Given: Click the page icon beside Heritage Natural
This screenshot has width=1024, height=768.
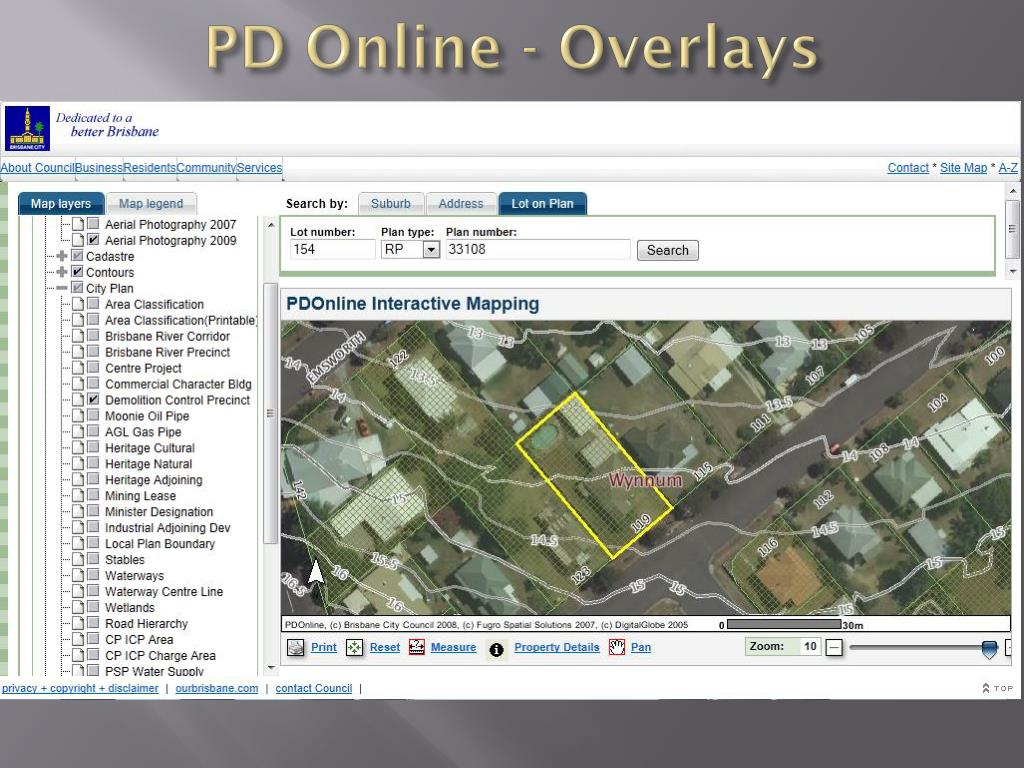Looking at the screenshot, I should pos(78,464).
